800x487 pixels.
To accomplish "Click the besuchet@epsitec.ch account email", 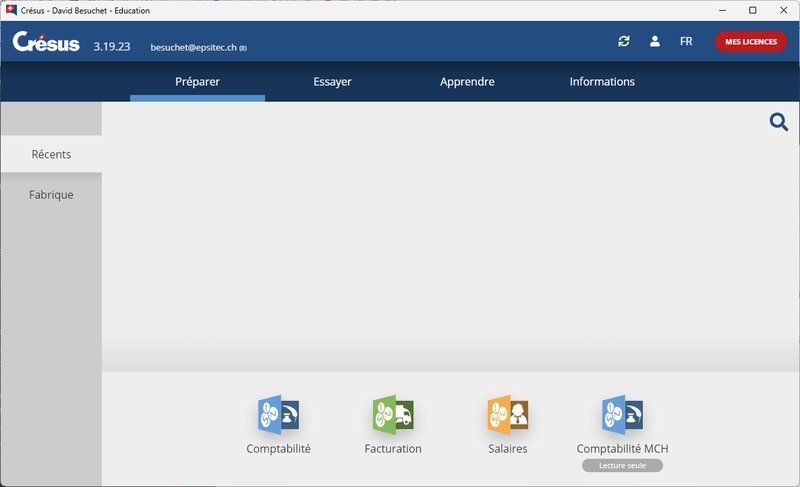I will point(194,47).
